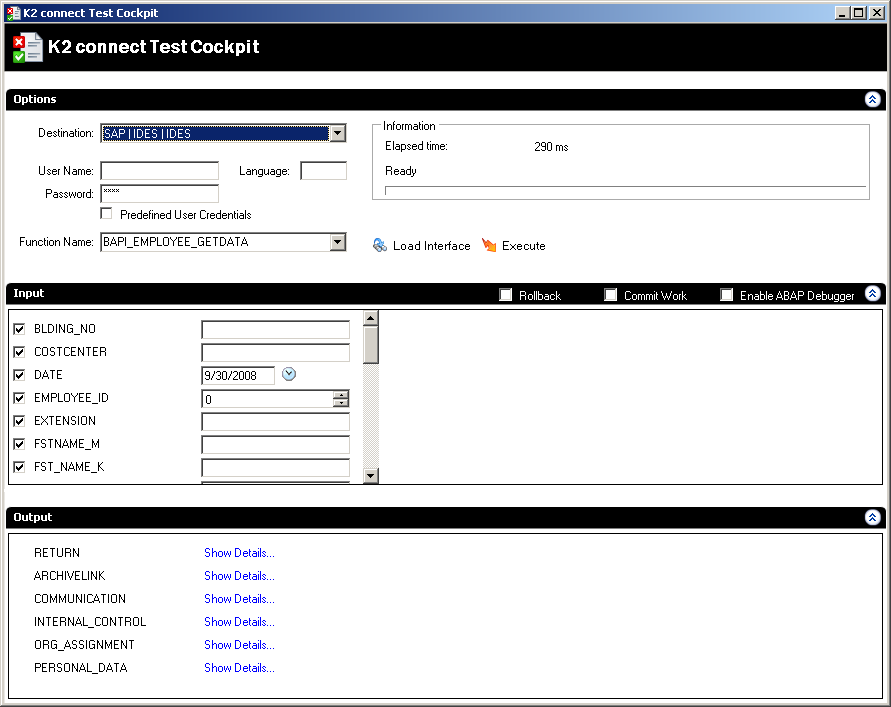891x707 pixels.
Task: Click the ORG_ASSIGNMENT output label
Action: (x=84, y=645)
